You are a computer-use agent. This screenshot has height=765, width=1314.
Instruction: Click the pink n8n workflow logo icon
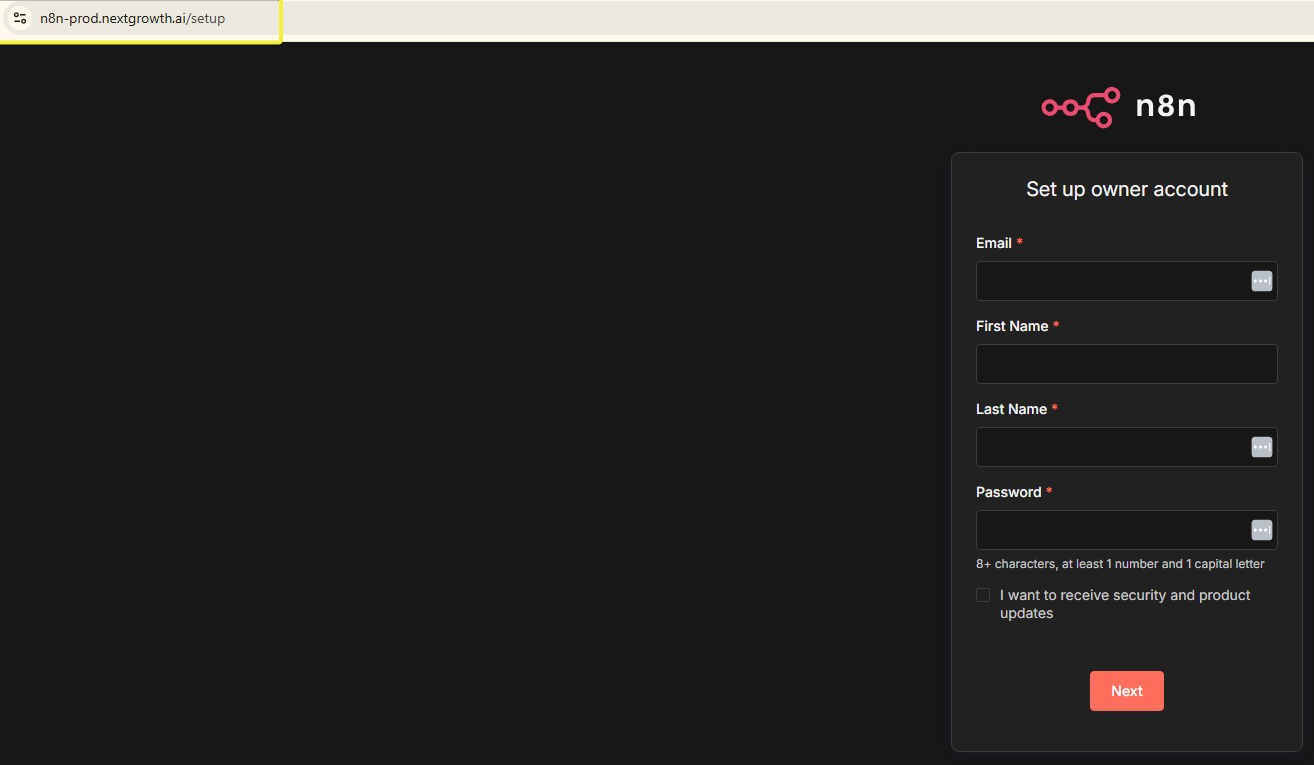pos(1080,107)
